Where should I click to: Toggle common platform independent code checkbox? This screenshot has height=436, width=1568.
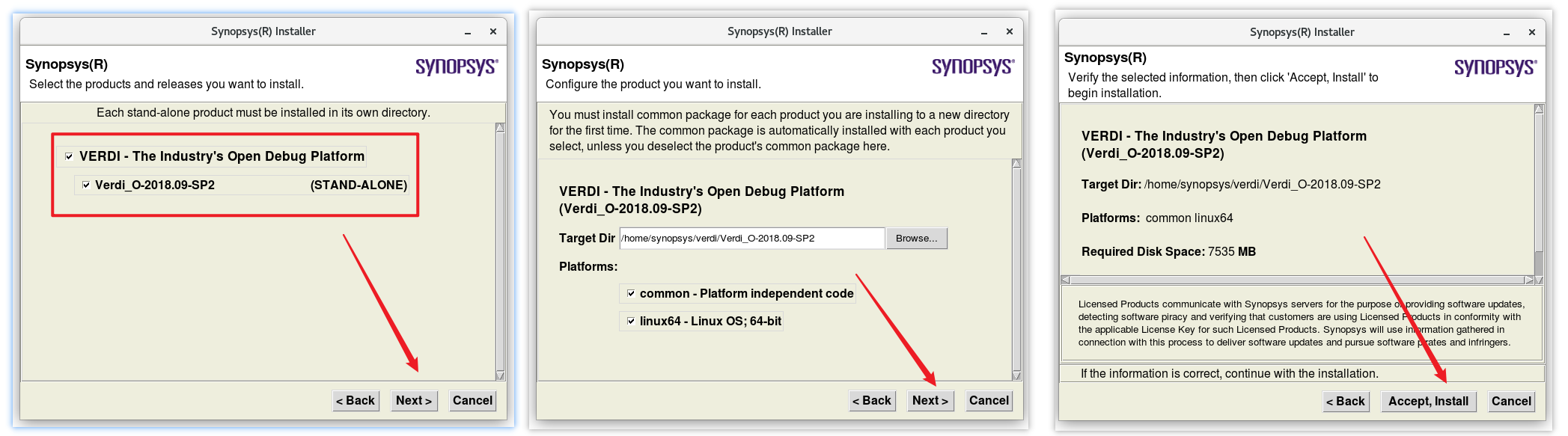[631, 293]
